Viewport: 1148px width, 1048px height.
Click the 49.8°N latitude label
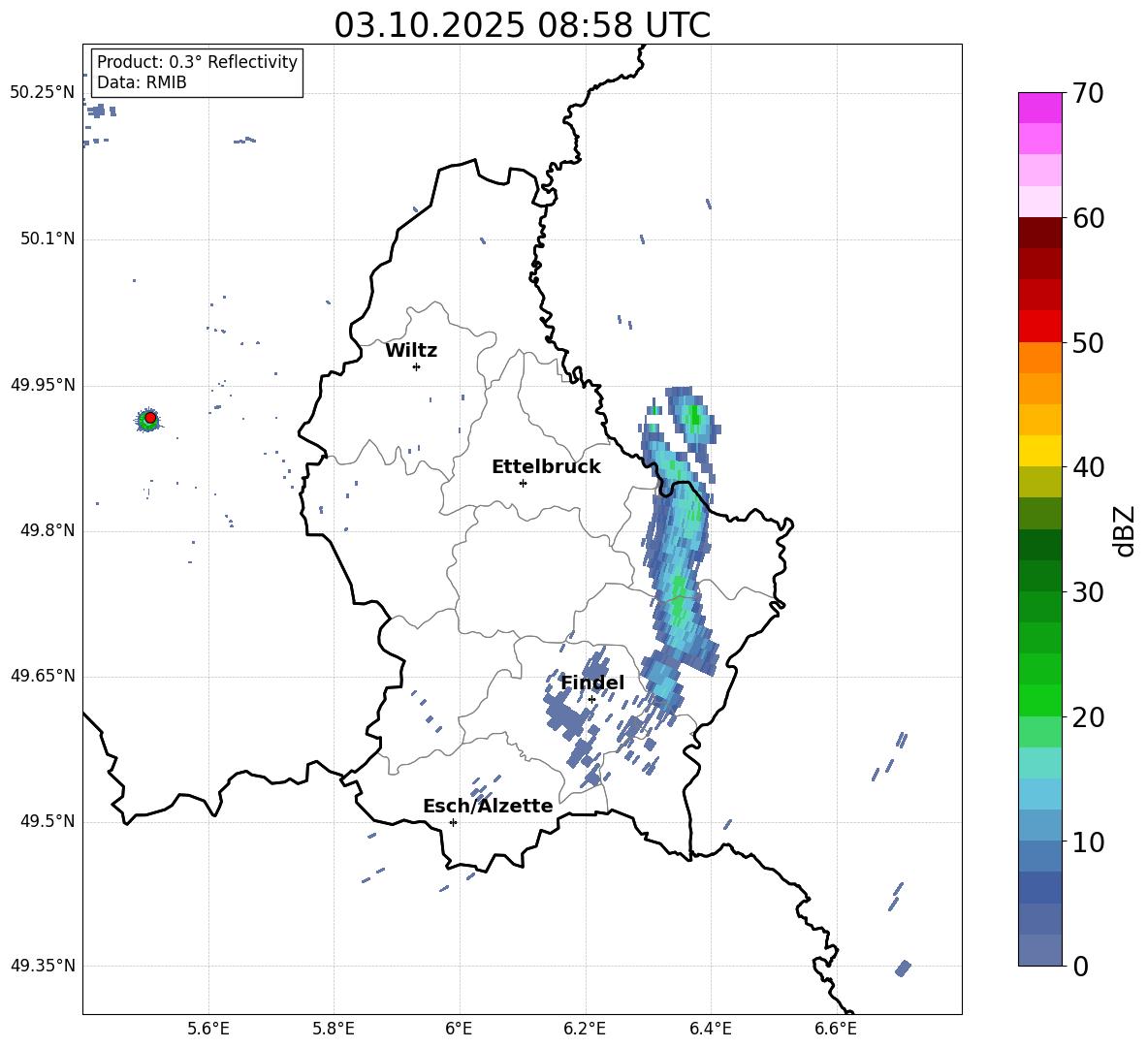(x=47, y=530)
